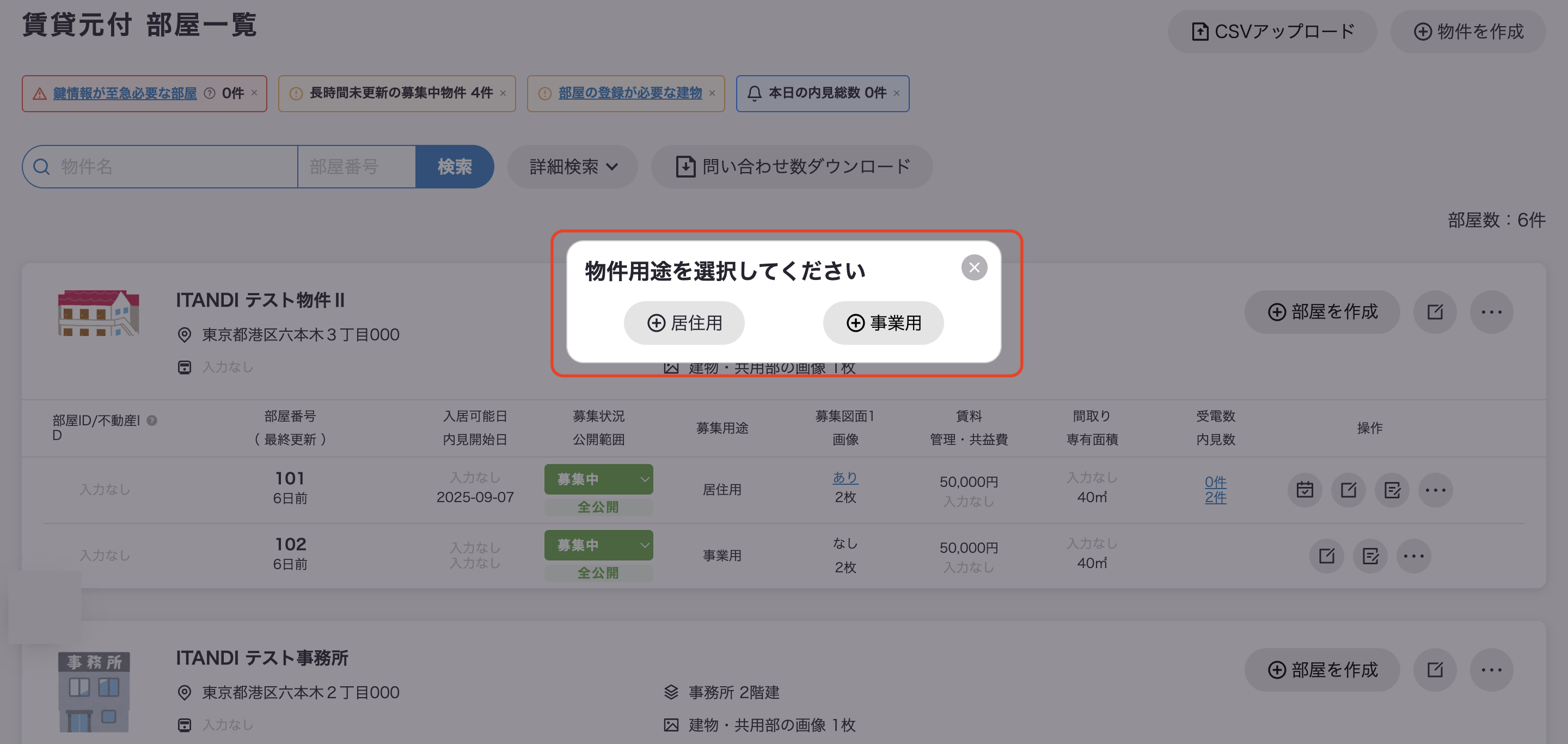This screenshot has width=1568, height=744.
Task: Edit building ITANDI テスト物件 II
Action: [1435, 312]
